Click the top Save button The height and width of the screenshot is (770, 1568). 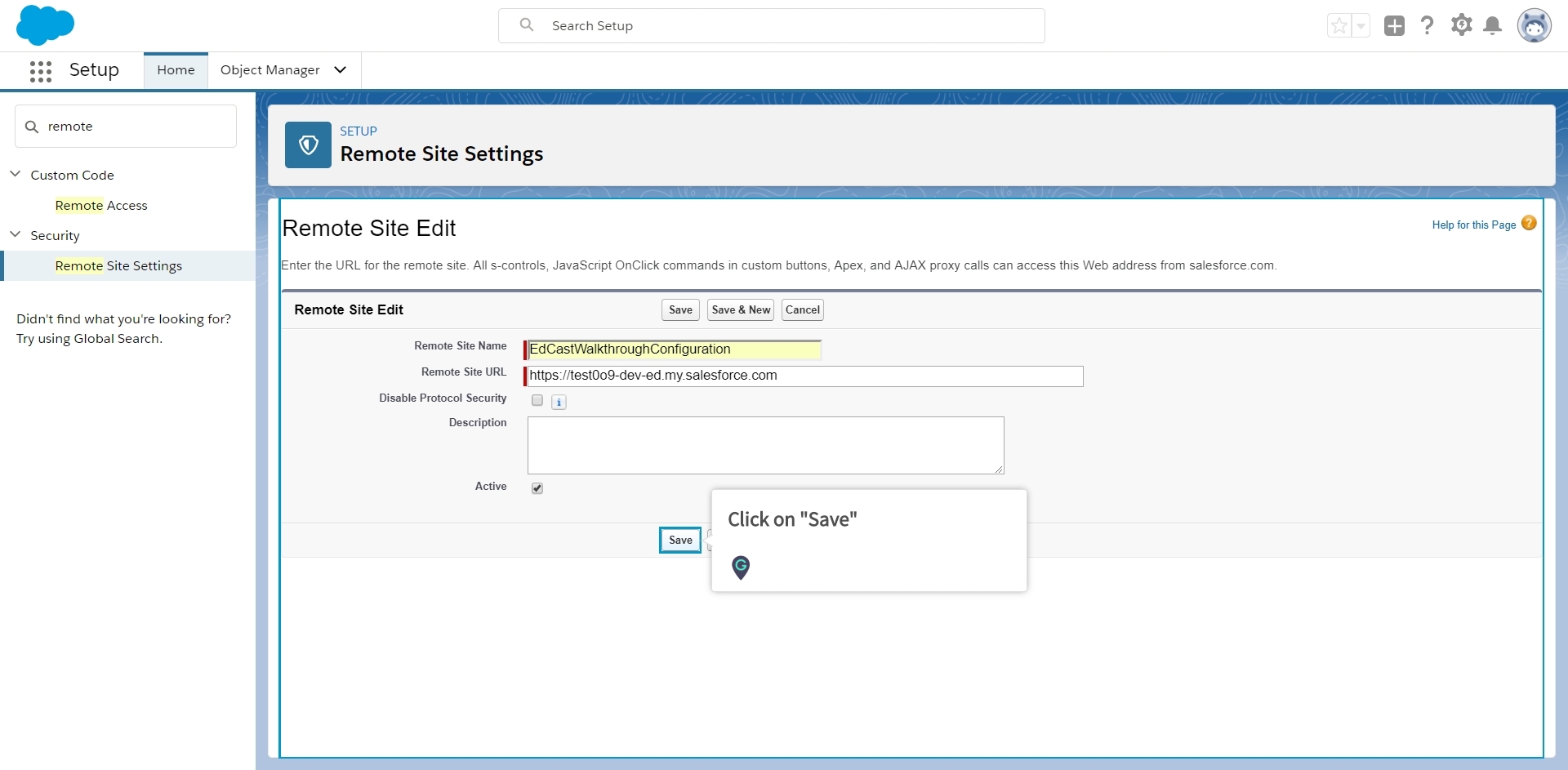[x=680, y=309]
